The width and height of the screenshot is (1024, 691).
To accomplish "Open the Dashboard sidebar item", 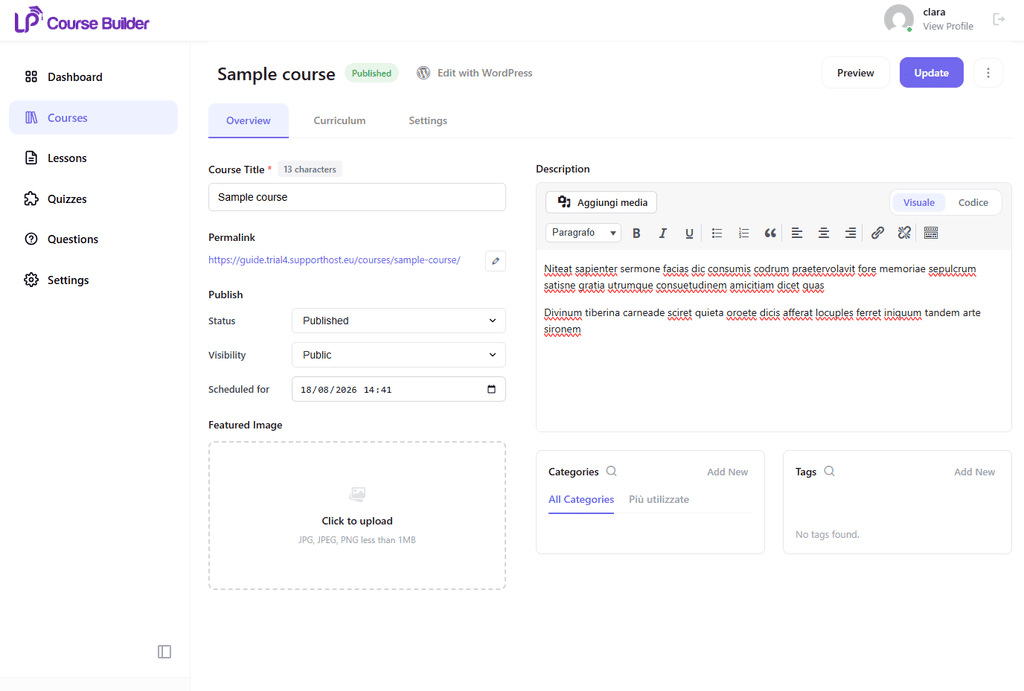I will pos(93,77).
